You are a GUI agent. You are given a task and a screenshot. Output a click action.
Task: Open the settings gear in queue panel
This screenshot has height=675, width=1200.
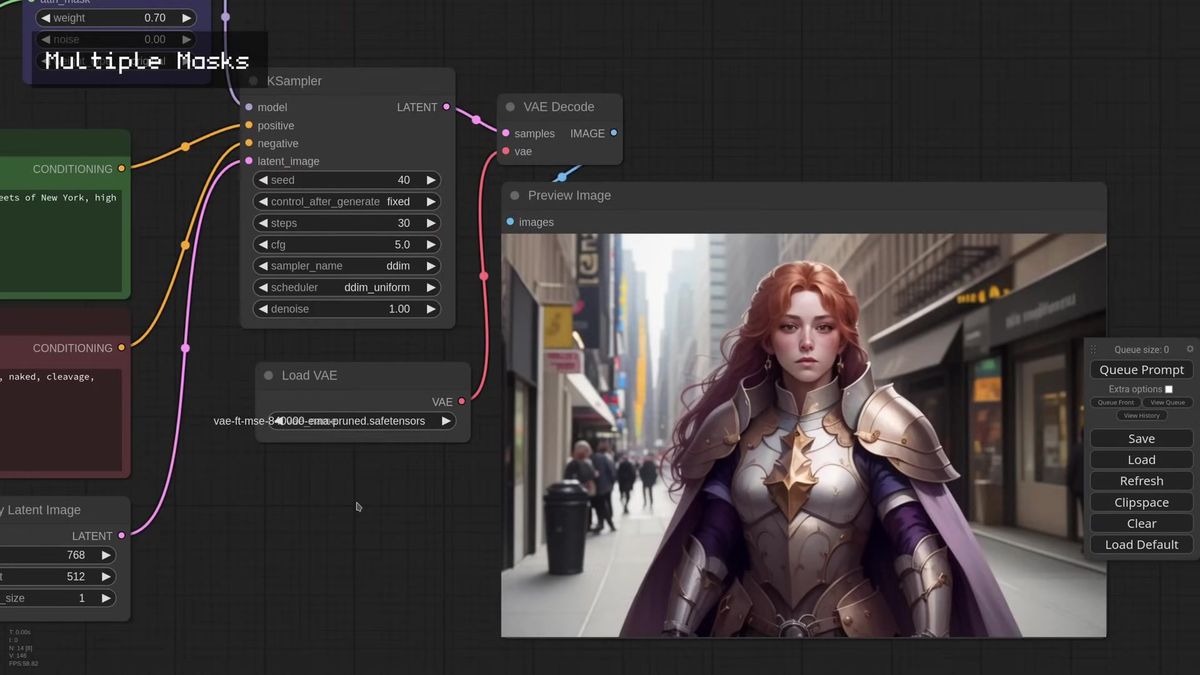[x=1189, y=349]
